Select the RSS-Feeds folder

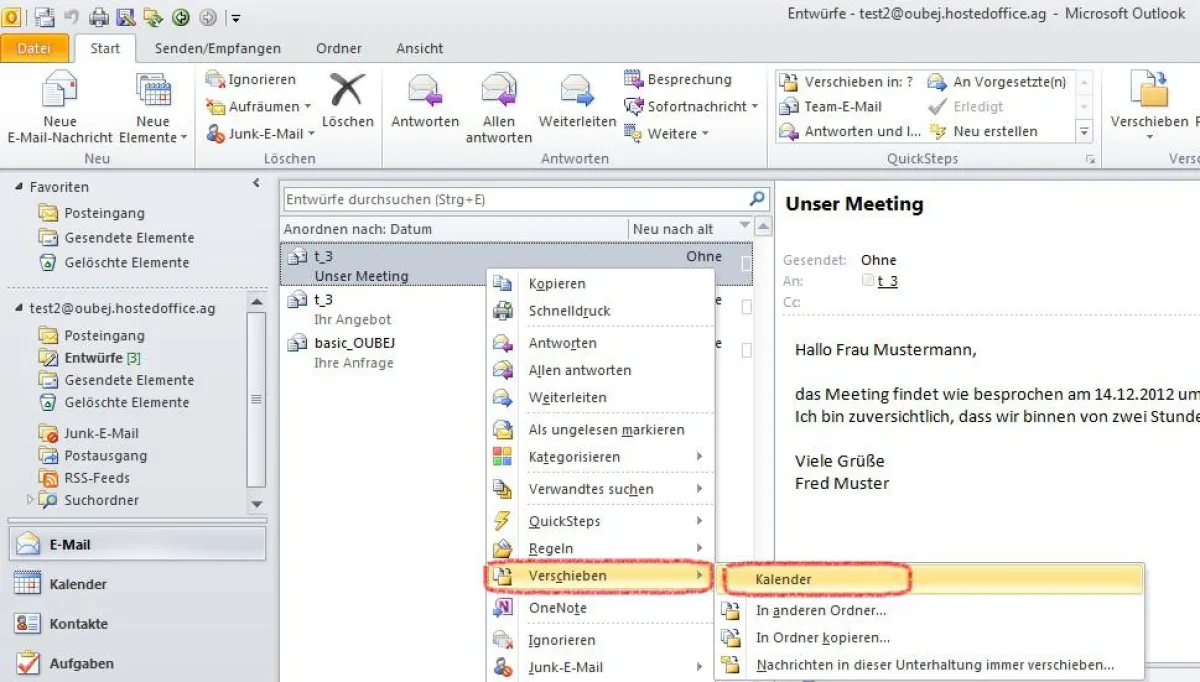[97, 478]
